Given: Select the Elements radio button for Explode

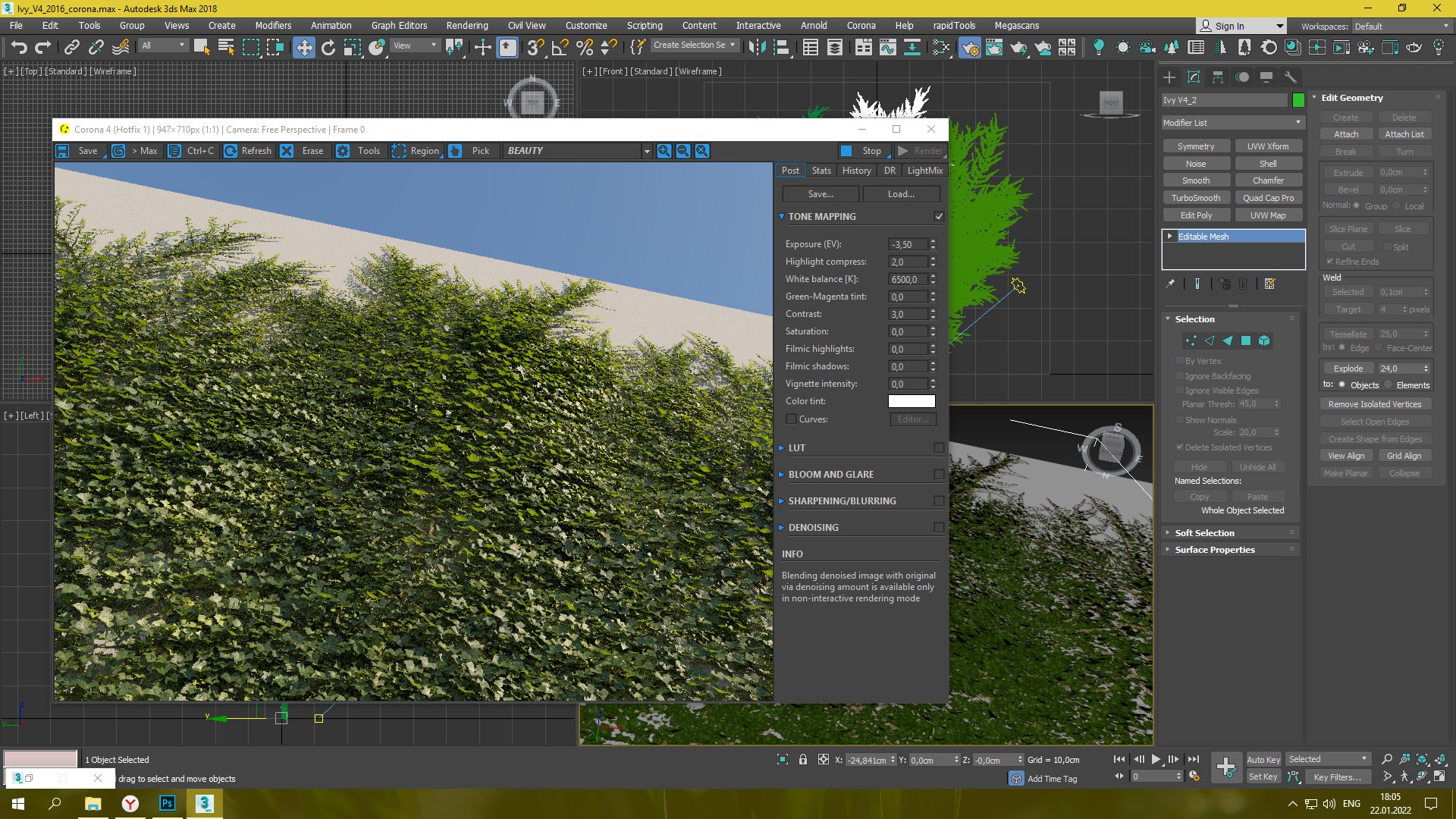Looking at the screenshot, I should coord(1389,385).
